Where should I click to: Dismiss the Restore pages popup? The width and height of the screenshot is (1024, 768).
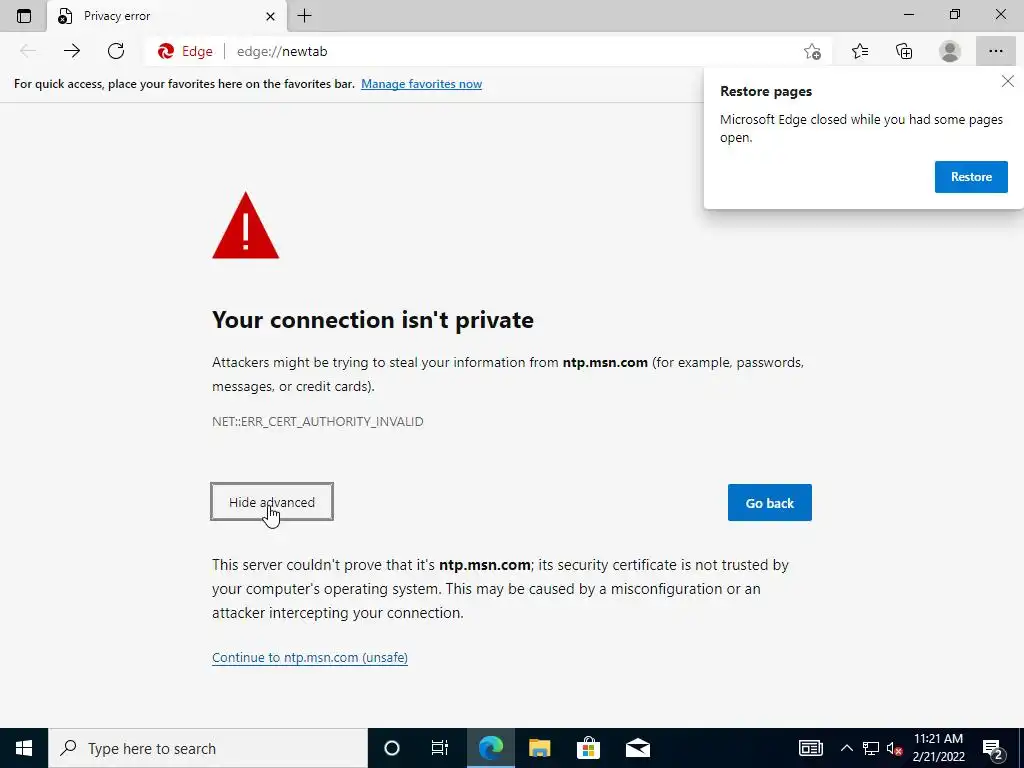click(1008, 81)
